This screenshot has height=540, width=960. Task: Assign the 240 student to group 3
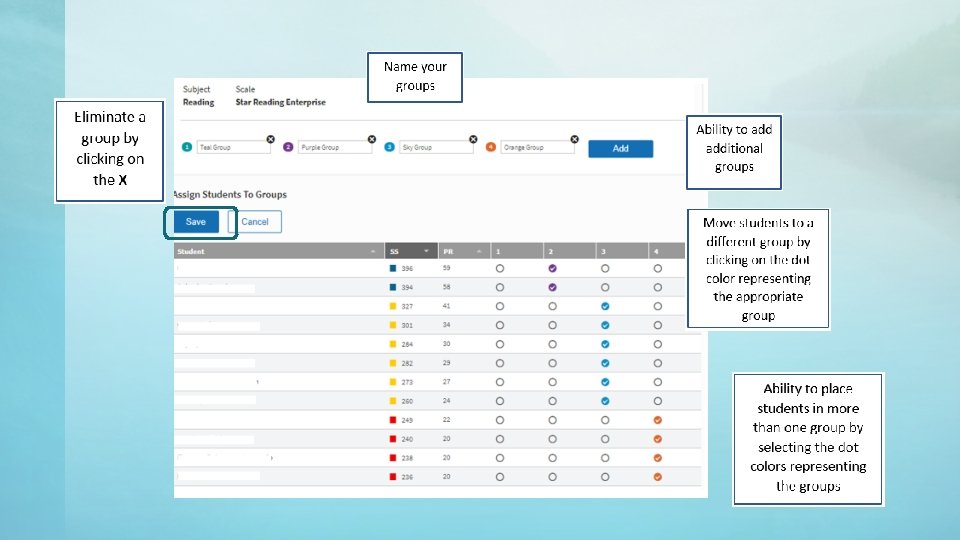(605, 439)
